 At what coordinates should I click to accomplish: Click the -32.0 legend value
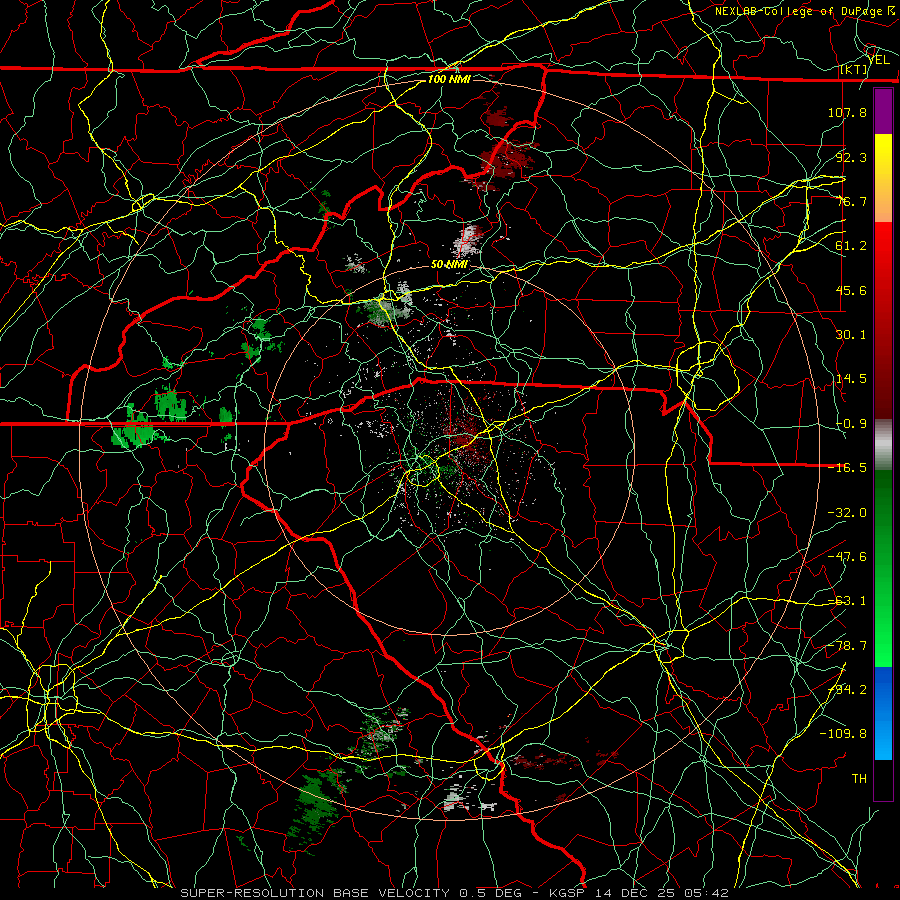[847, 513]
